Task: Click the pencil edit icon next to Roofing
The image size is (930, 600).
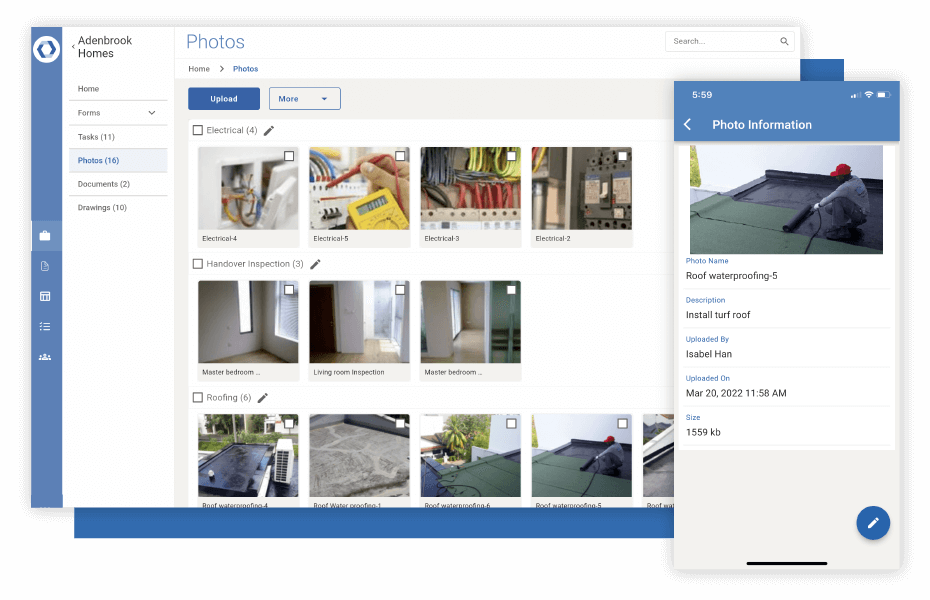Action: (x=262, y=398)
